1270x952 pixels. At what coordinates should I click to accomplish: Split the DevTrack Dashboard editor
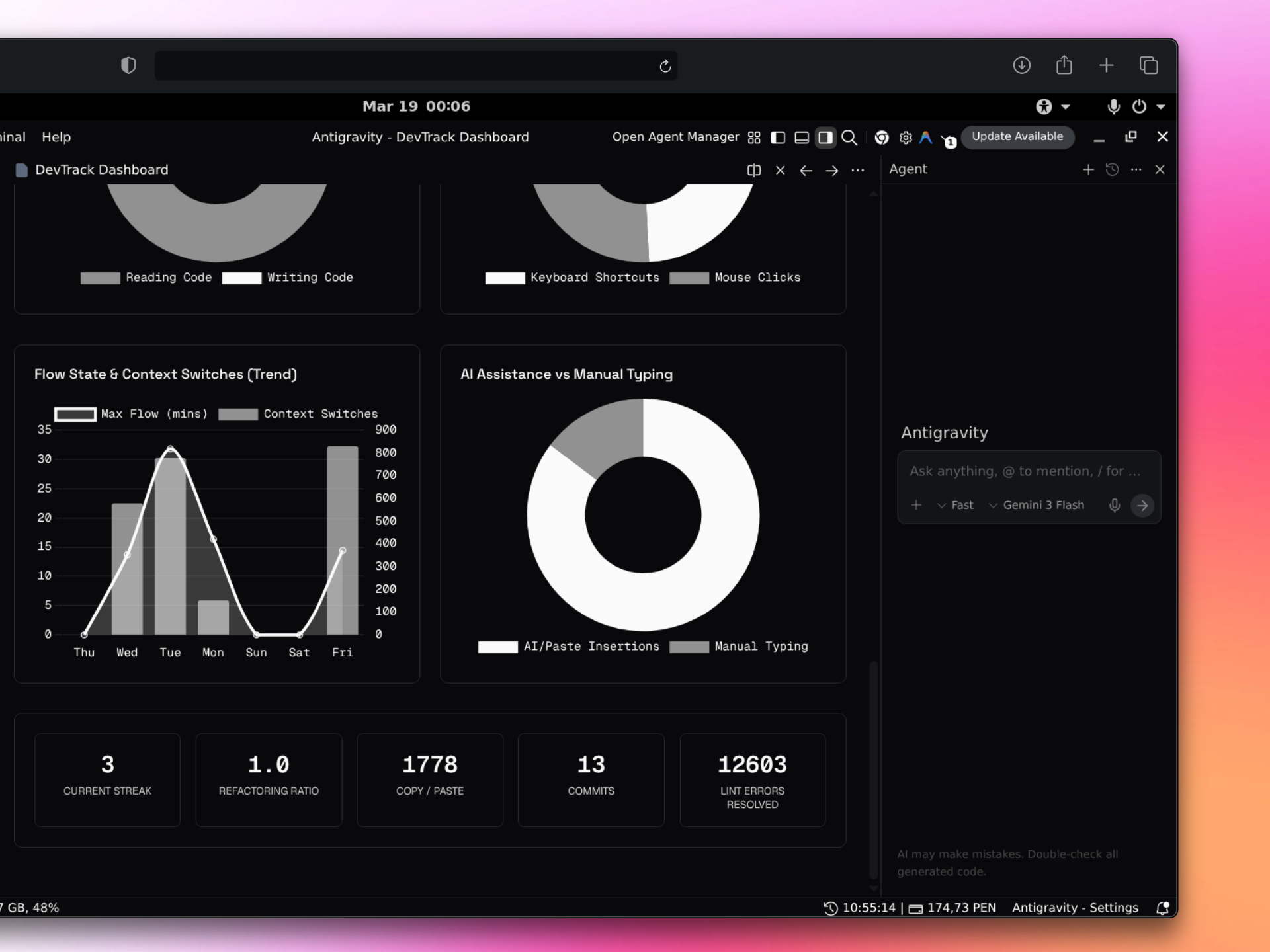pyautogui.click(x=754, y=170)
